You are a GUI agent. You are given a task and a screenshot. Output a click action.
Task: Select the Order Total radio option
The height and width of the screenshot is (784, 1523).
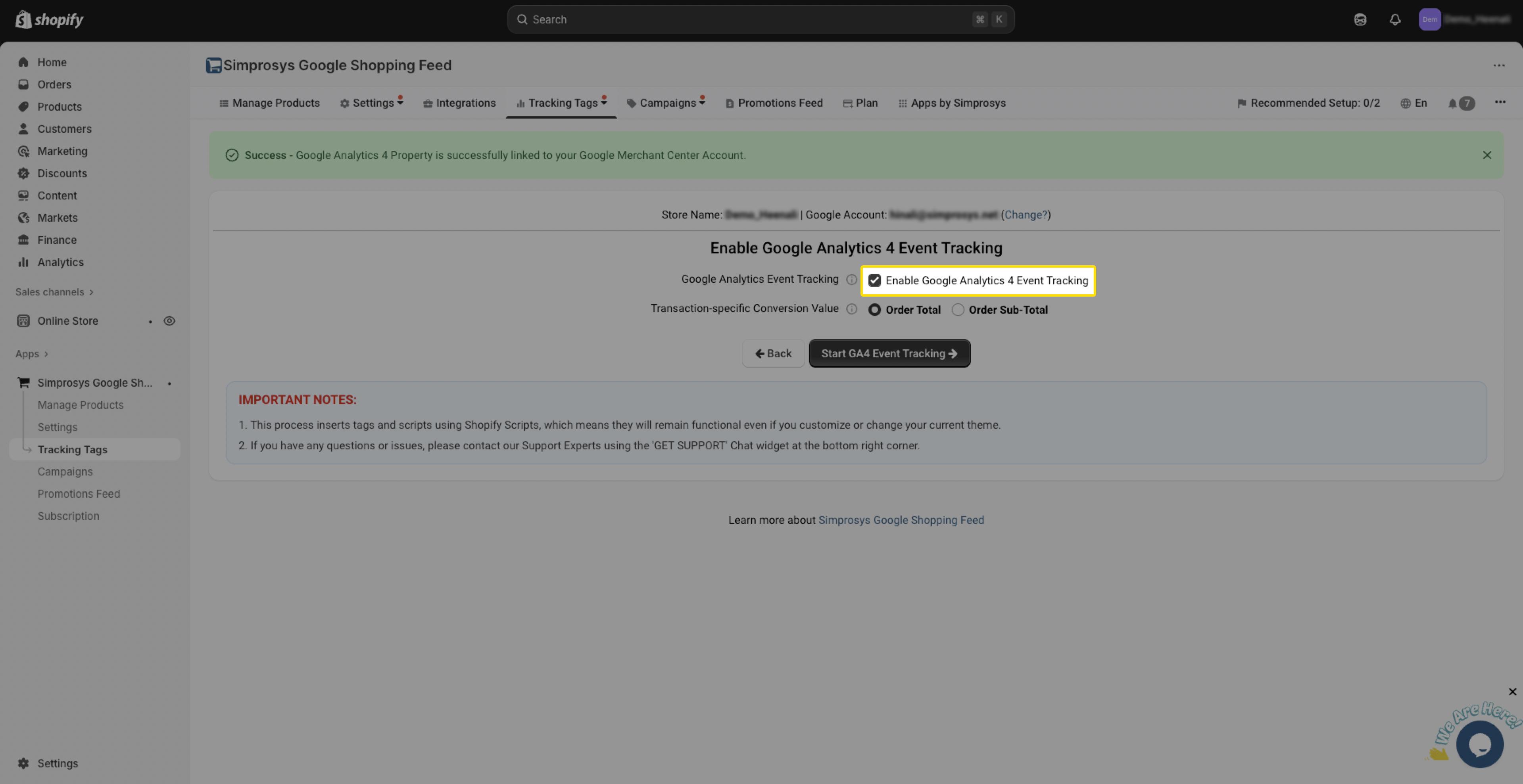[x=874, y=310]
